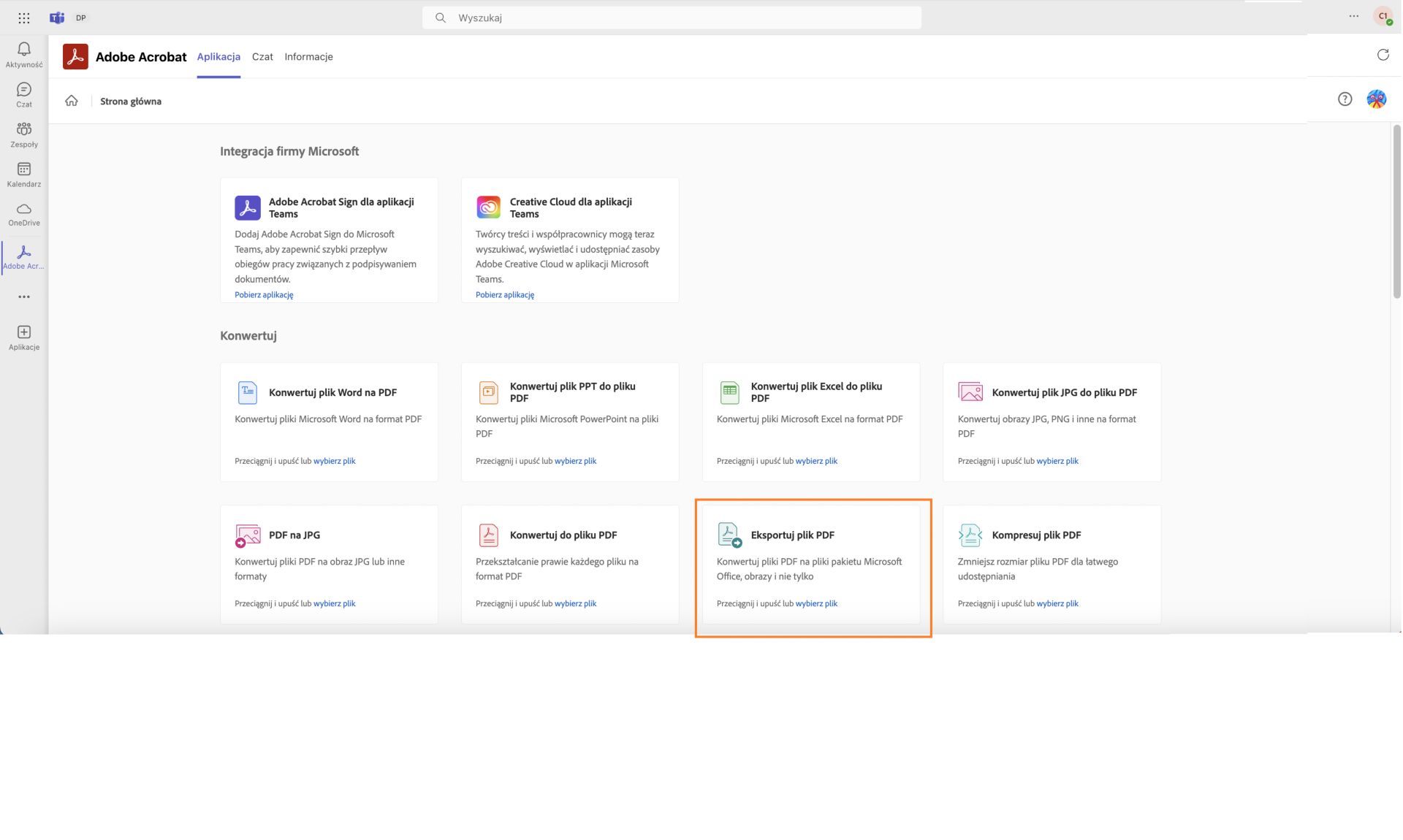Click wybierz plik in Konwertuj do pliku PDF card
1403x840 pixels.
(576, 603)
